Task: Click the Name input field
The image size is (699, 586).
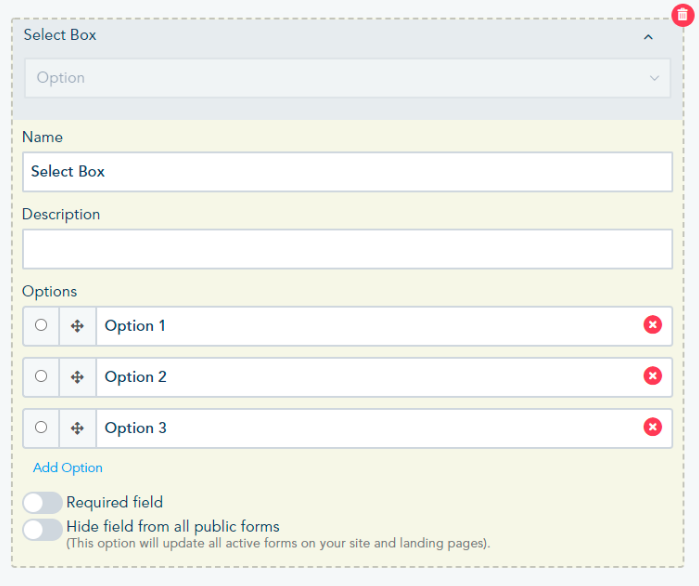Action: (347, 172)
